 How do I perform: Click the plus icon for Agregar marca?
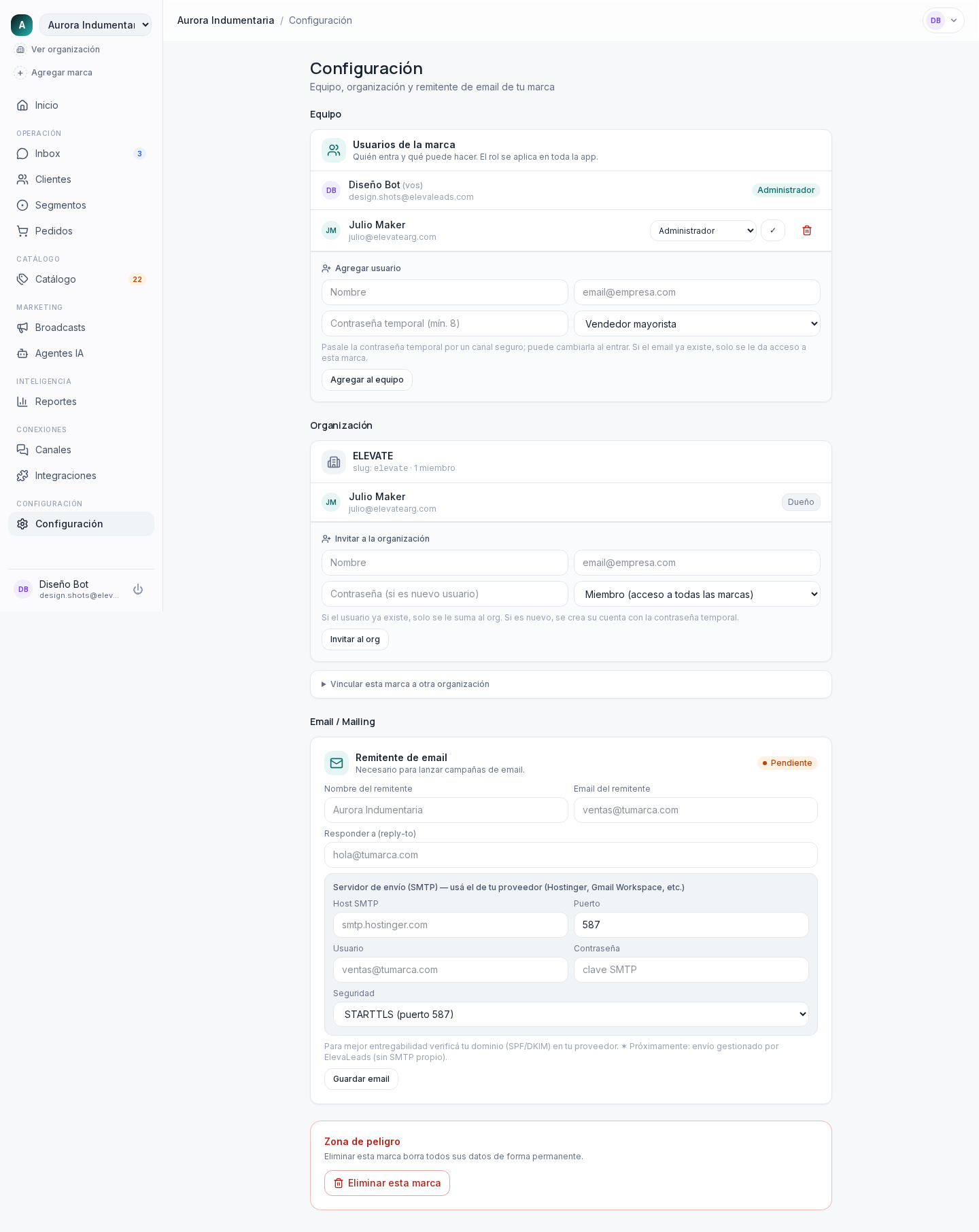click(20, 73)
